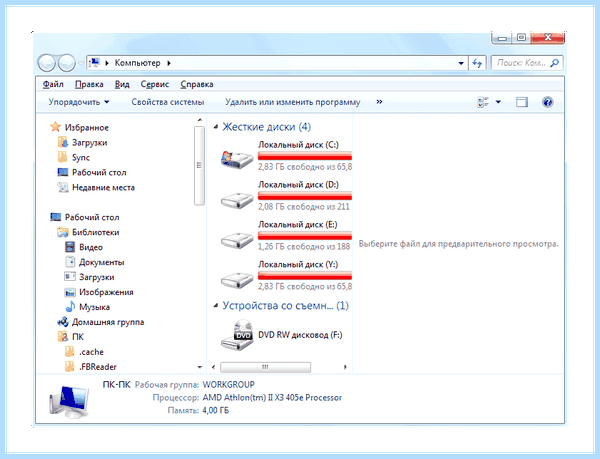Click the navigation pane scrollbar thumb
The height and width of the screenshot is (459, 600).
[199, 165]
